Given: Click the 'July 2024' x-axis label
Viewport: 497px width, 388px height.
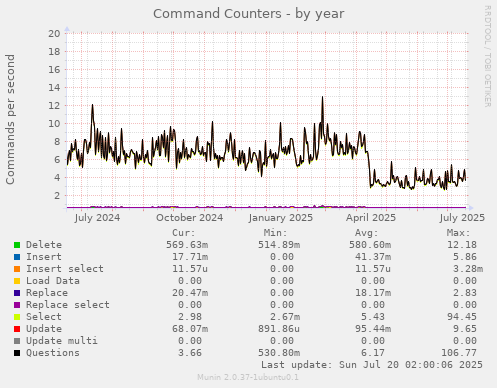Looking at the screenshot, I should (x=97, y=218).
